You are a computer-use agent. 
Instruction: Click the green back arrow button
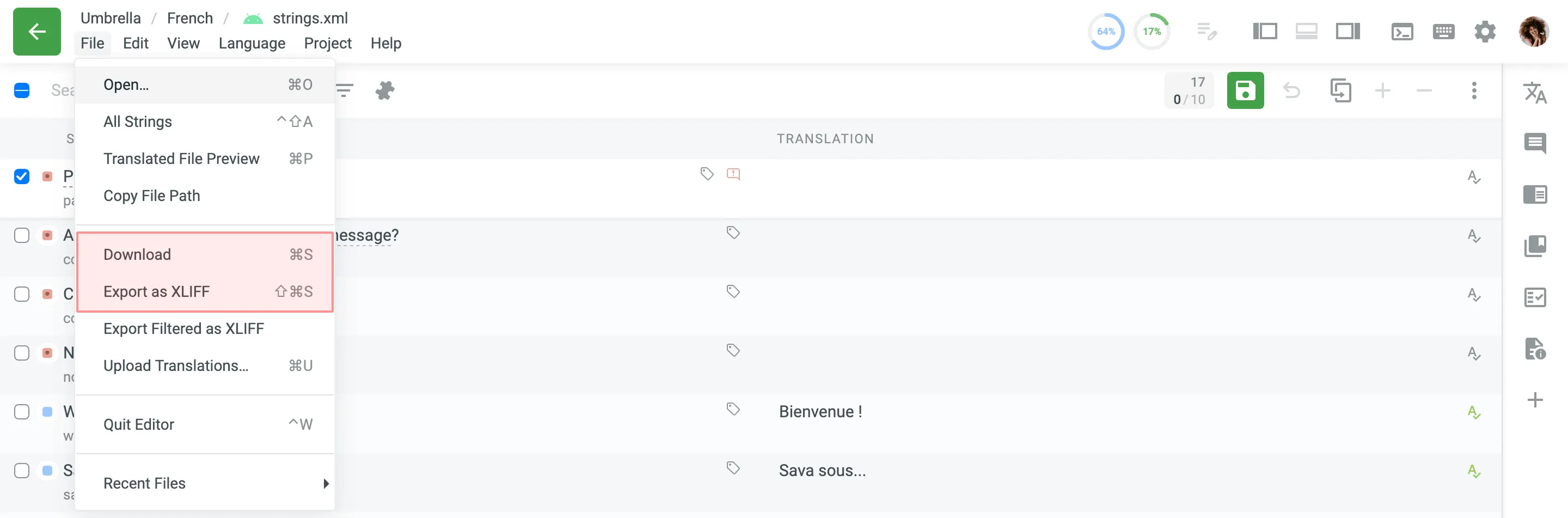(36, 32)
